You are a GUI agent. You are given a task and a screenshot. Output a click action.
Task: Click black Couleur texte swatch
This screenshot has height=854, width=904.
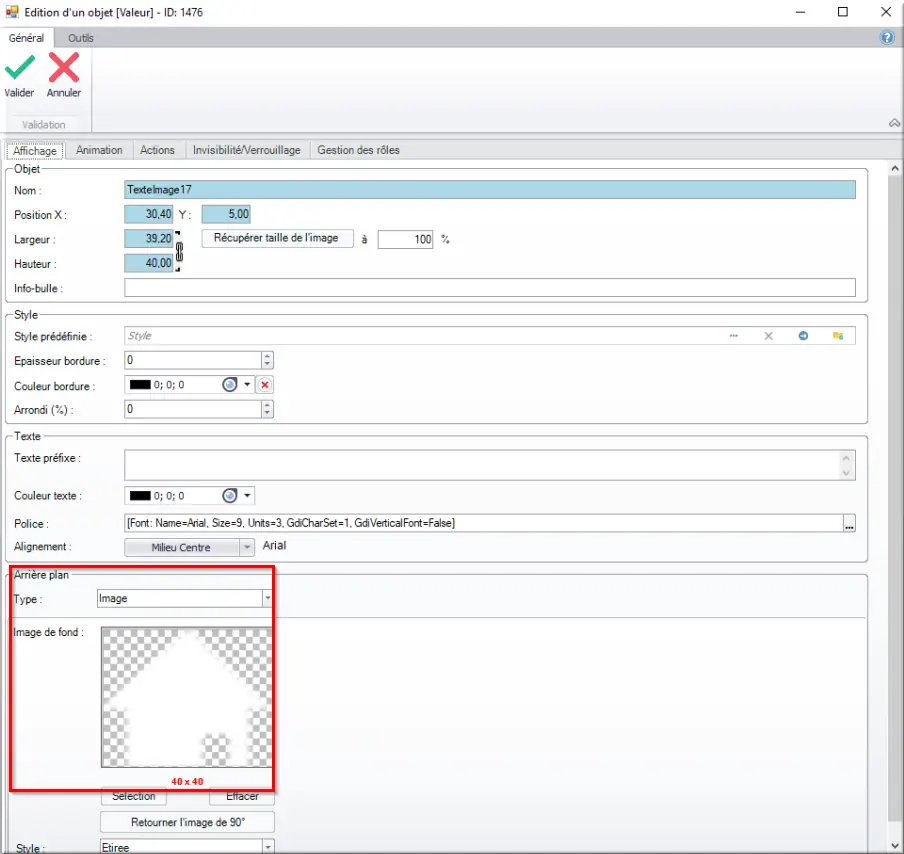coord(140,495)
